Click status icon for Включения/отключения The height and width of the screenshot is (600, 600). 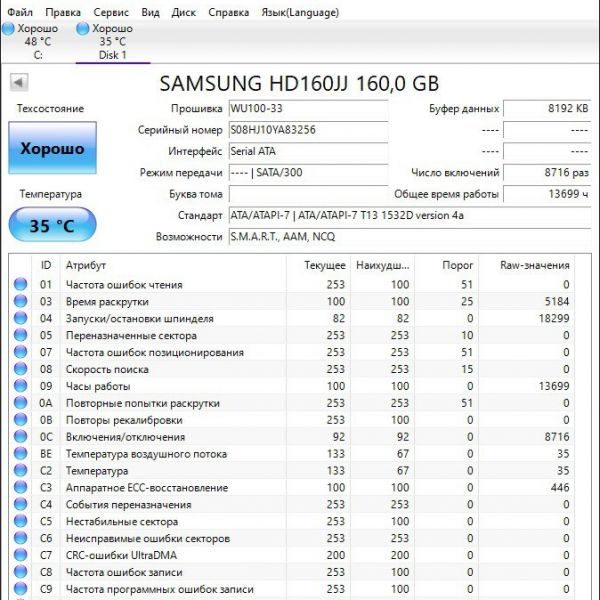(20, 437)
